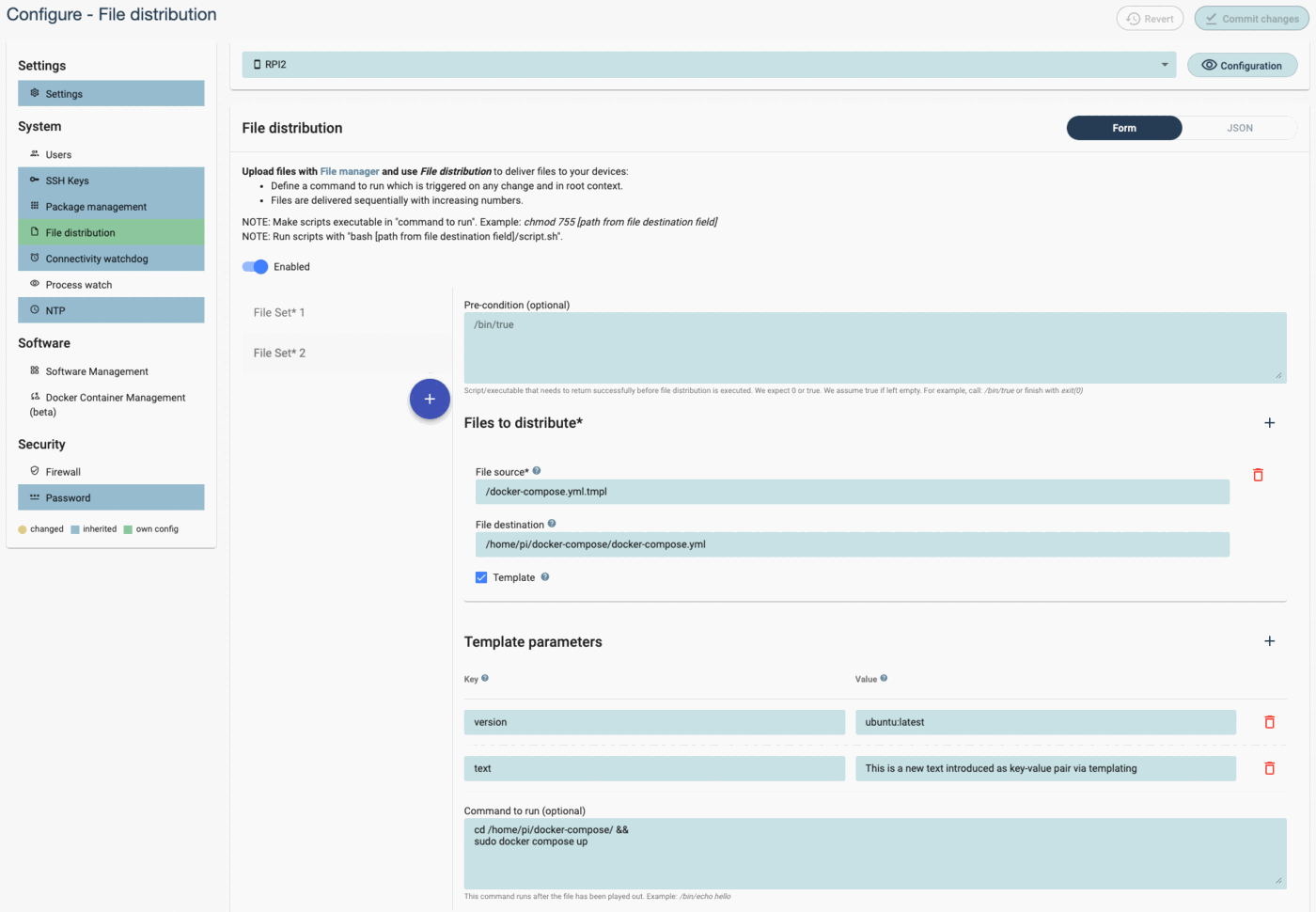
Task: Disable the Enabled switch
Action: click(255, 266)
